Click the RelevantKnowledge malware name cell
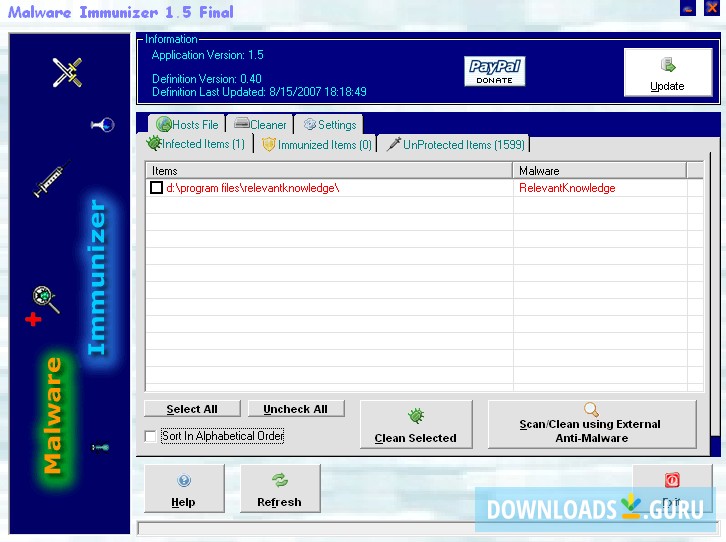This screenshot has width=726, height=542. tap(567, 188)
